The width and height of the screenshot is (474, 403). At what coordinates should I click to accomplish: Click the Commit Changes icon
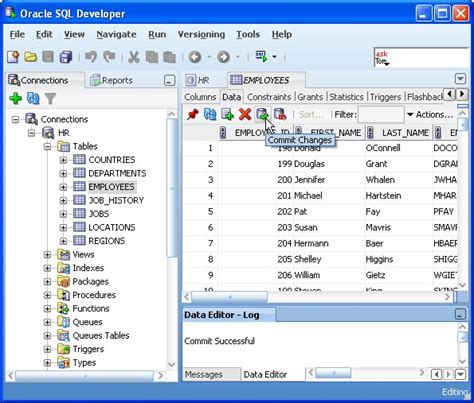tap(262, 114)
